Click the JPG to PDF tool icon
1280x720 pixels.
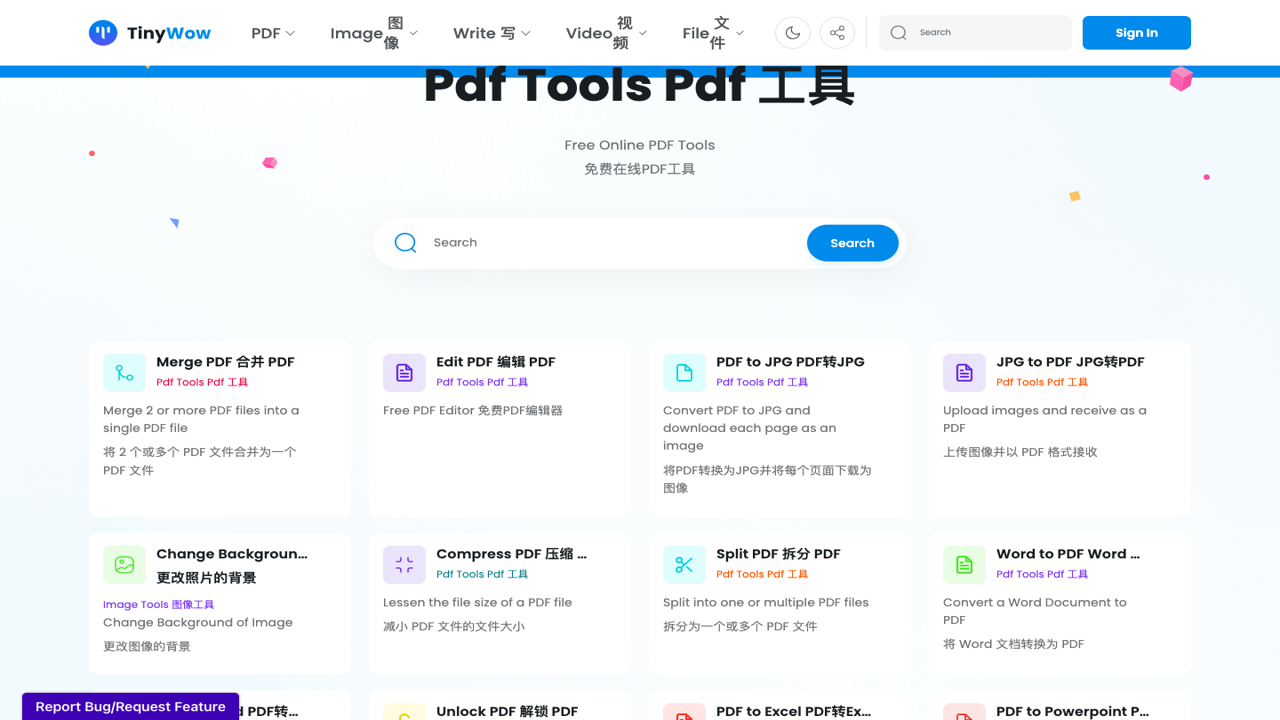click(x=964, y=373)
